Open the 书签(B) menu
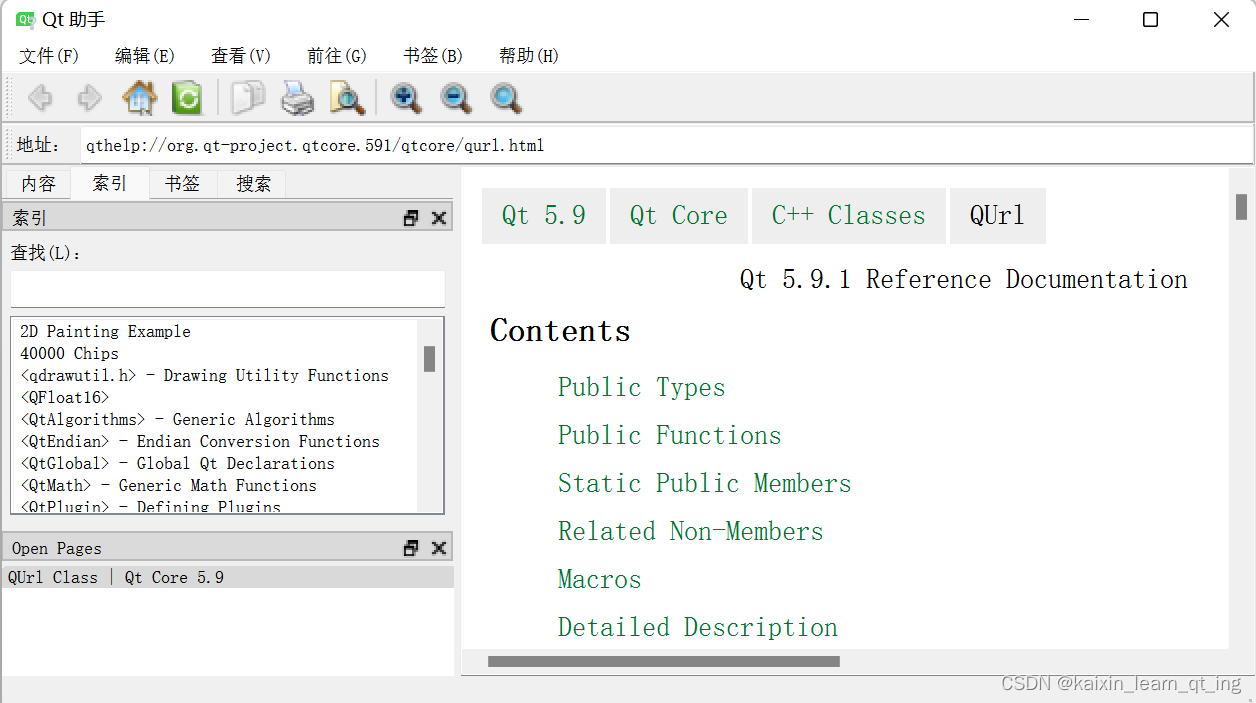 (x=433, y=56)
